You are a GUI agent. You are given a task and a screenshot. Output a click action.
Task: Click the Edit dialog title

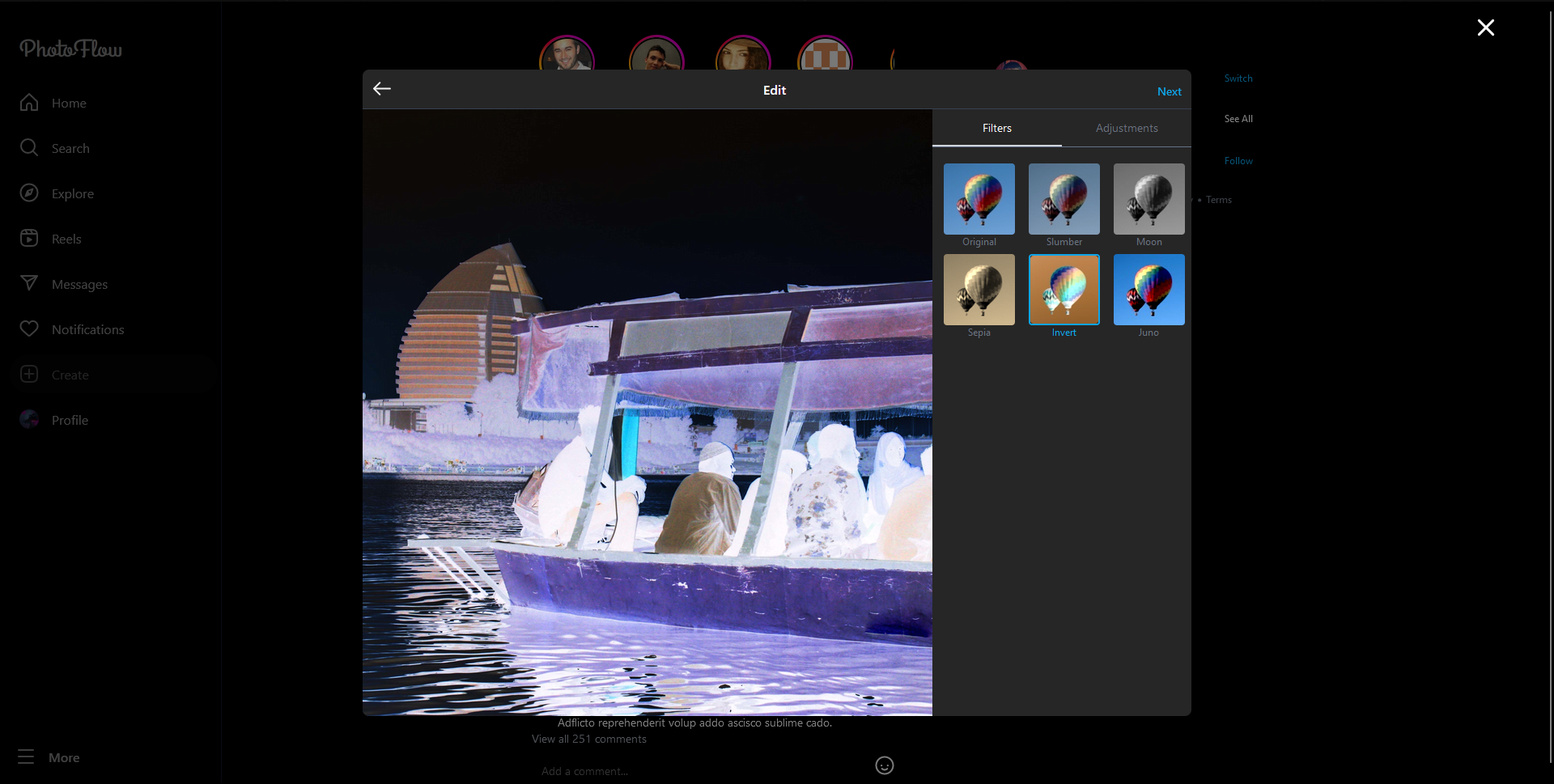775,91
